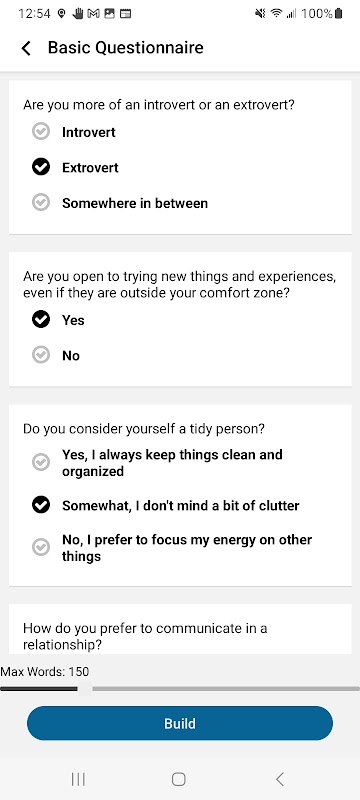Tap the Android home navigation icon
This screenshot has width=360, height=800.
click(x=178, y=779)
